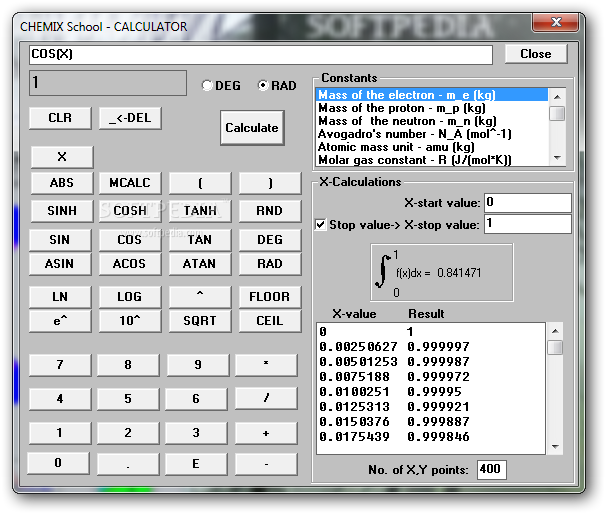Click the _<-DEL delete button

point(130,118)
